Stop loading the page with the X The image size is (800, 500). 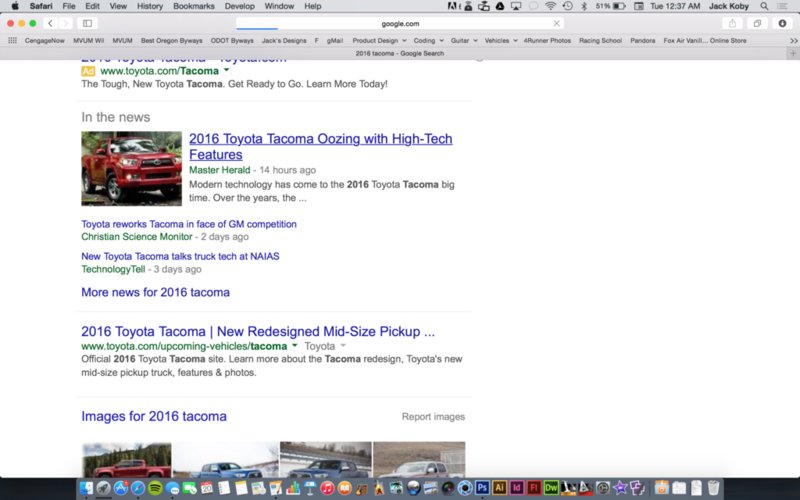(x=557, y=23)
